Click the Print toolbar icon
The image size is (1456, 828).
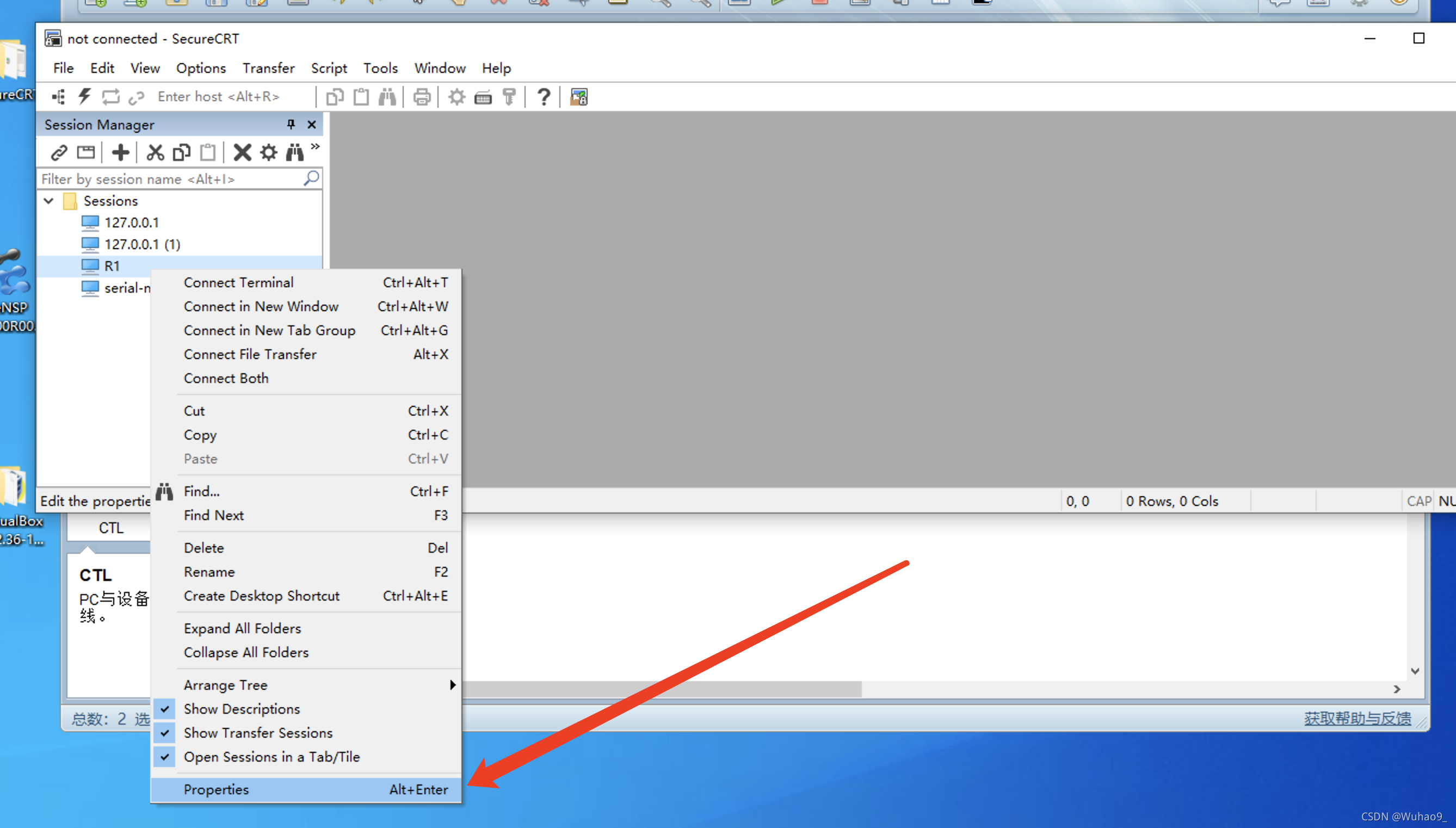[422, 97]
